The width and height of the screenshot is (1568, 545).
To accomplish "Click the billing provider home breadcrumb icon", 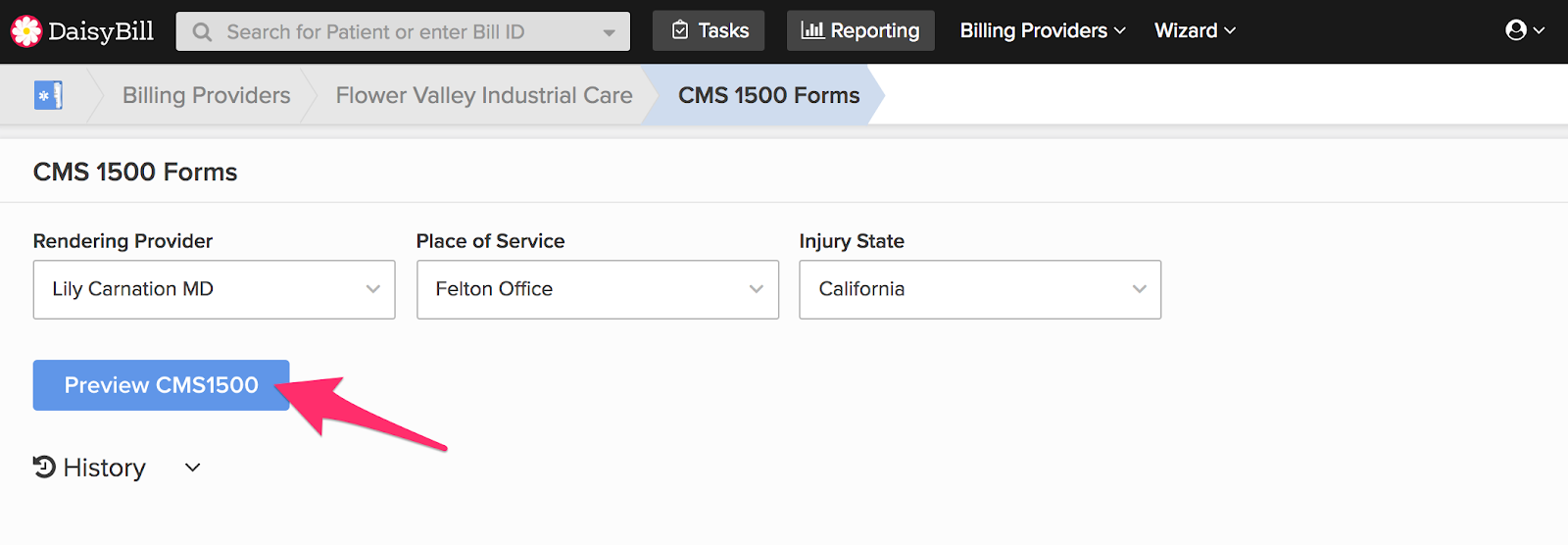I will coord(48,95).
